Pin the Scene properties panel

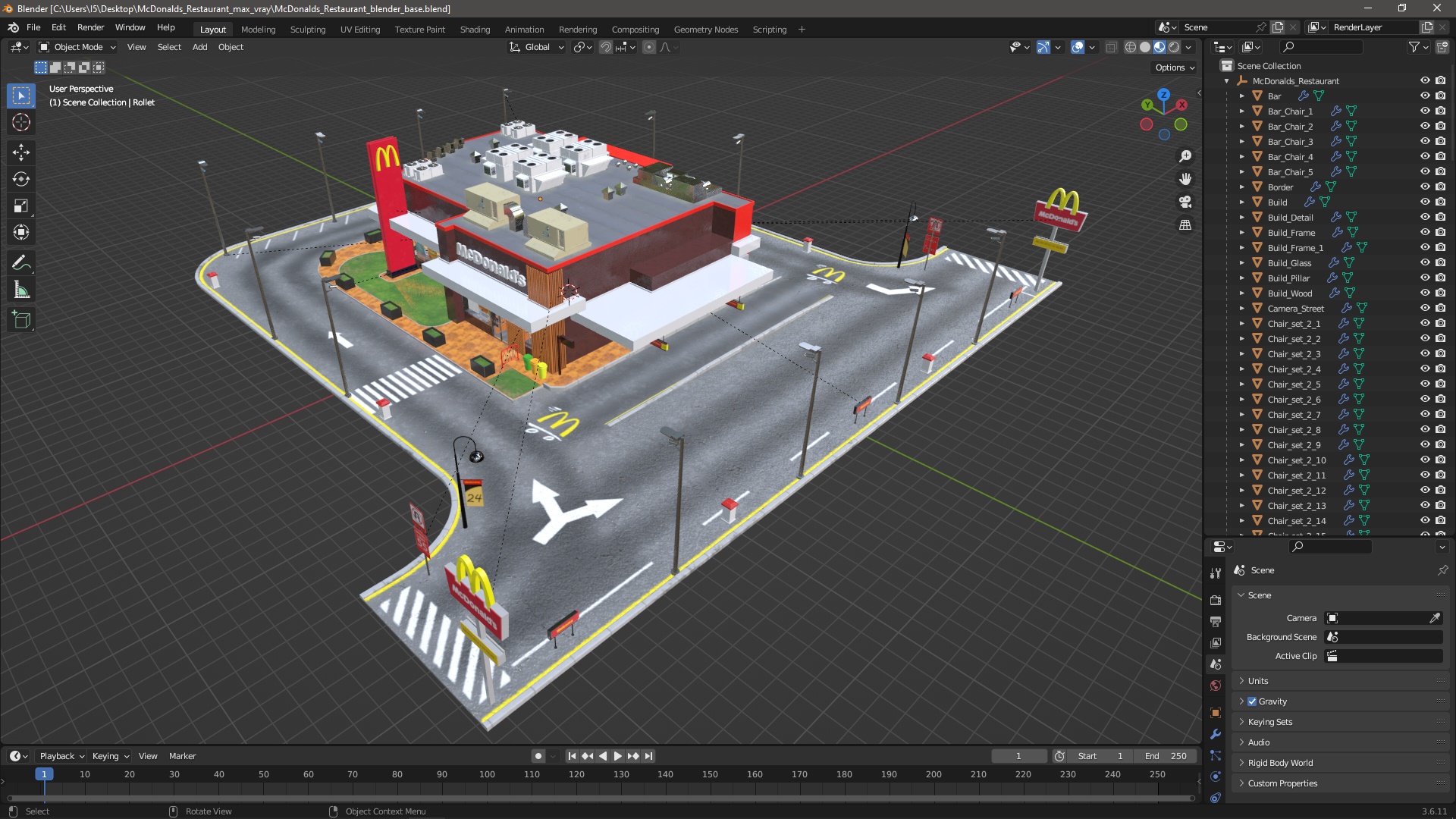tap(1442, 570)
